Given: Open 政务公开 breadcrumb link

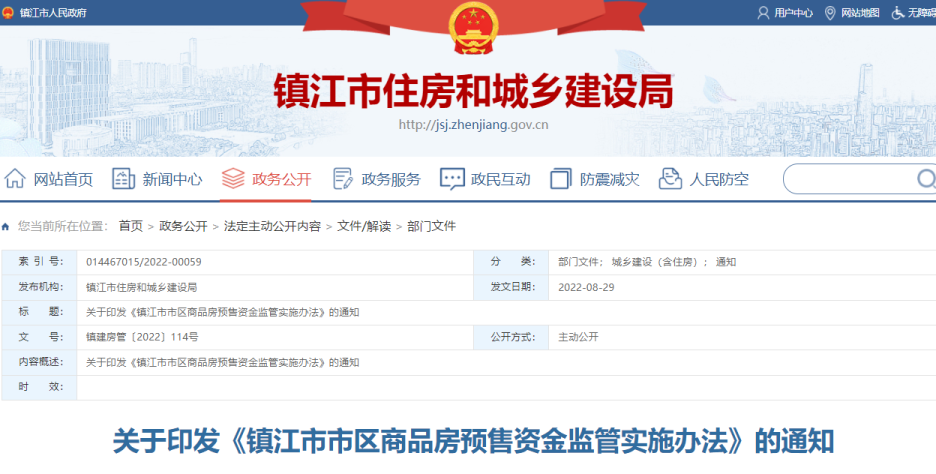Looking at the screenshot, I should (x=183, y=226).
